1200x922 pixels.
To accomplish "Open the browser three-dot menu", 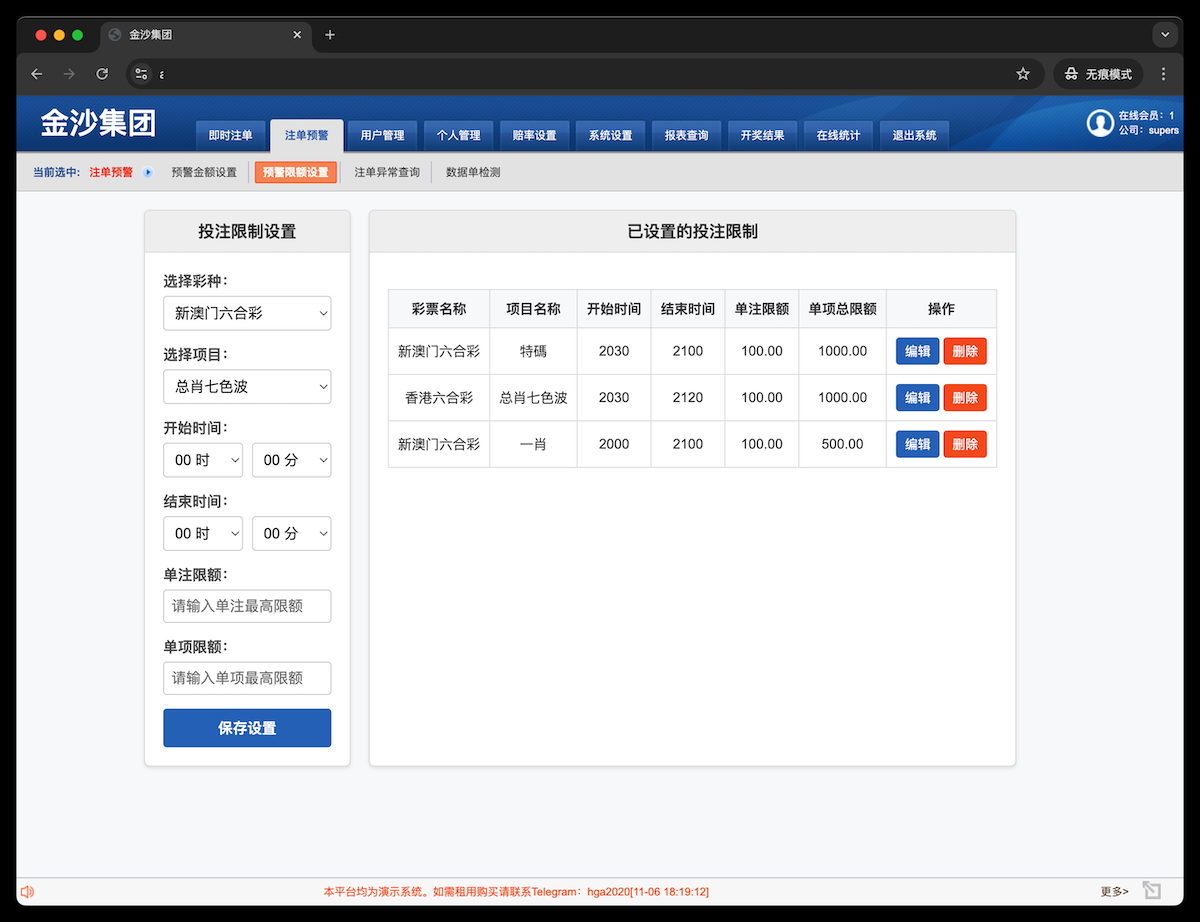I will pyautogui.click(x=1163, y=74).
